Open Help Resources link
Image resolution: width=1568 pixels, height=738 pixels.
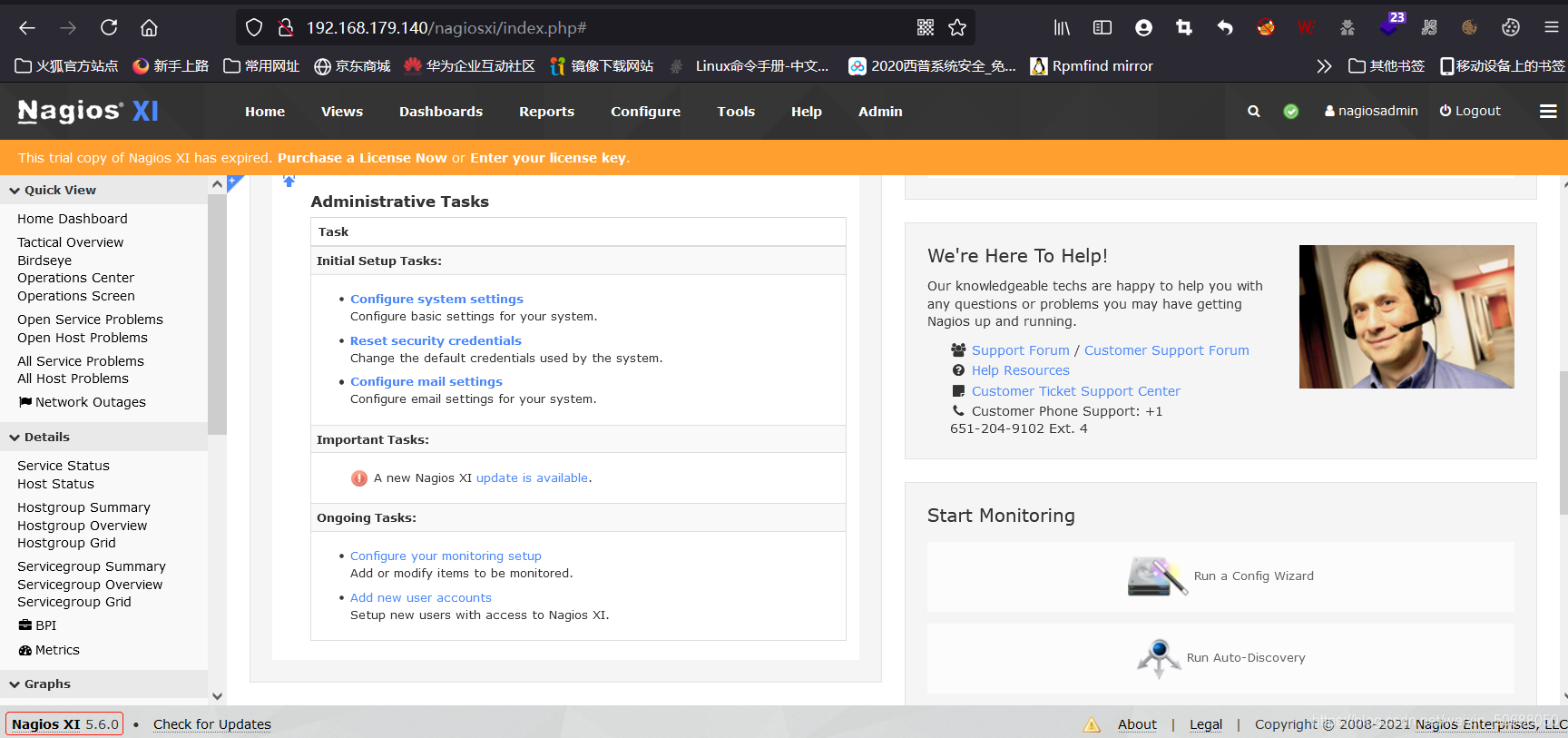pyautogui.click(x=1021, y=370)
